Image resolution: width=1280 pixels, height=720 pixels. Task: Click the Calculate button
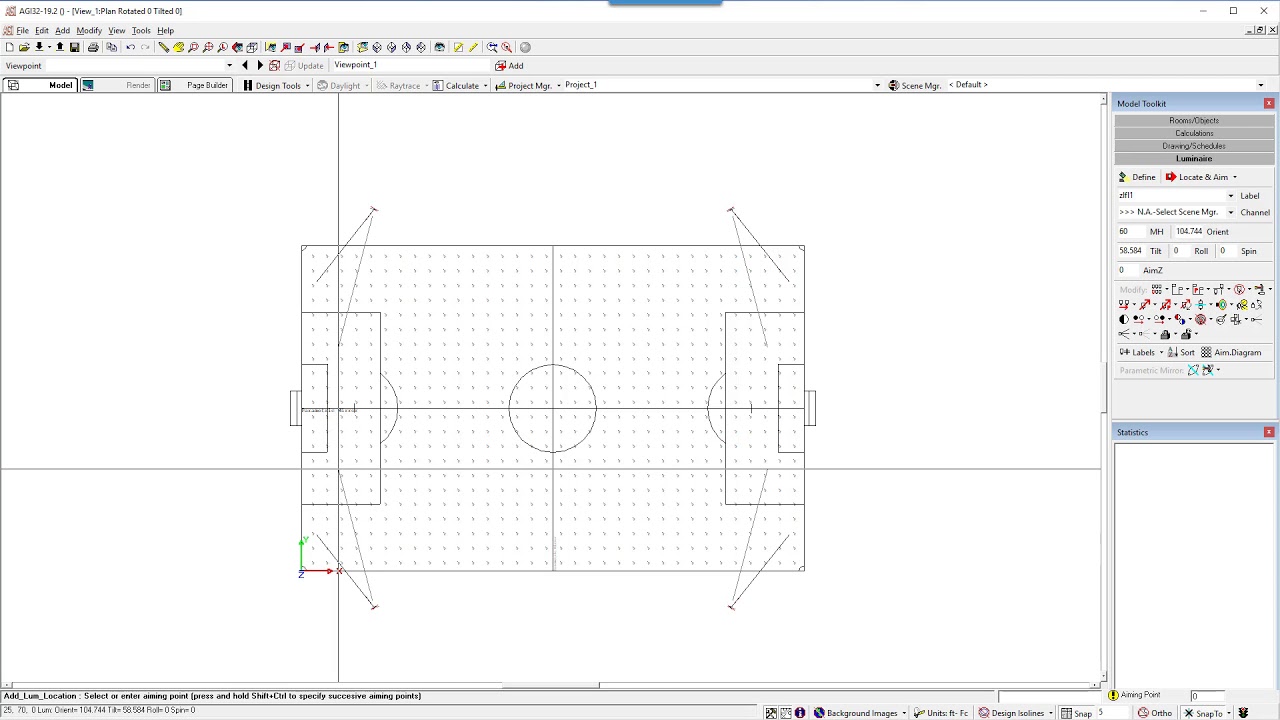[455, 85]
